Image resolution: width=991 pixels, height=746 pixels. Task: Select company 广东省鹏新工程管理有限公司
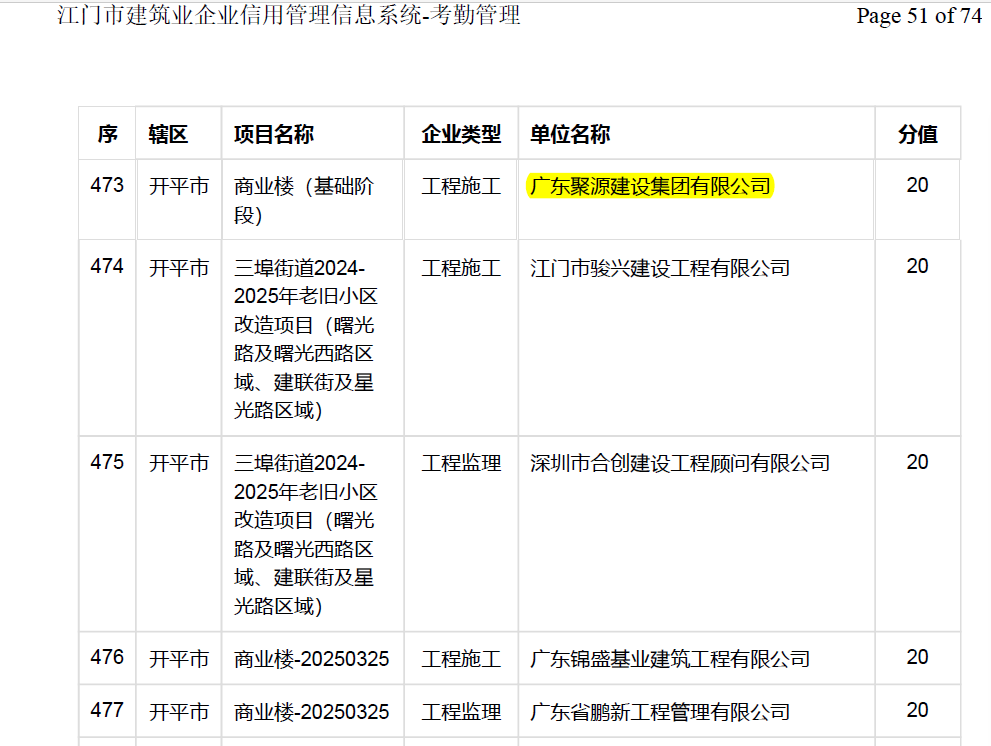(x=659, y=712)
